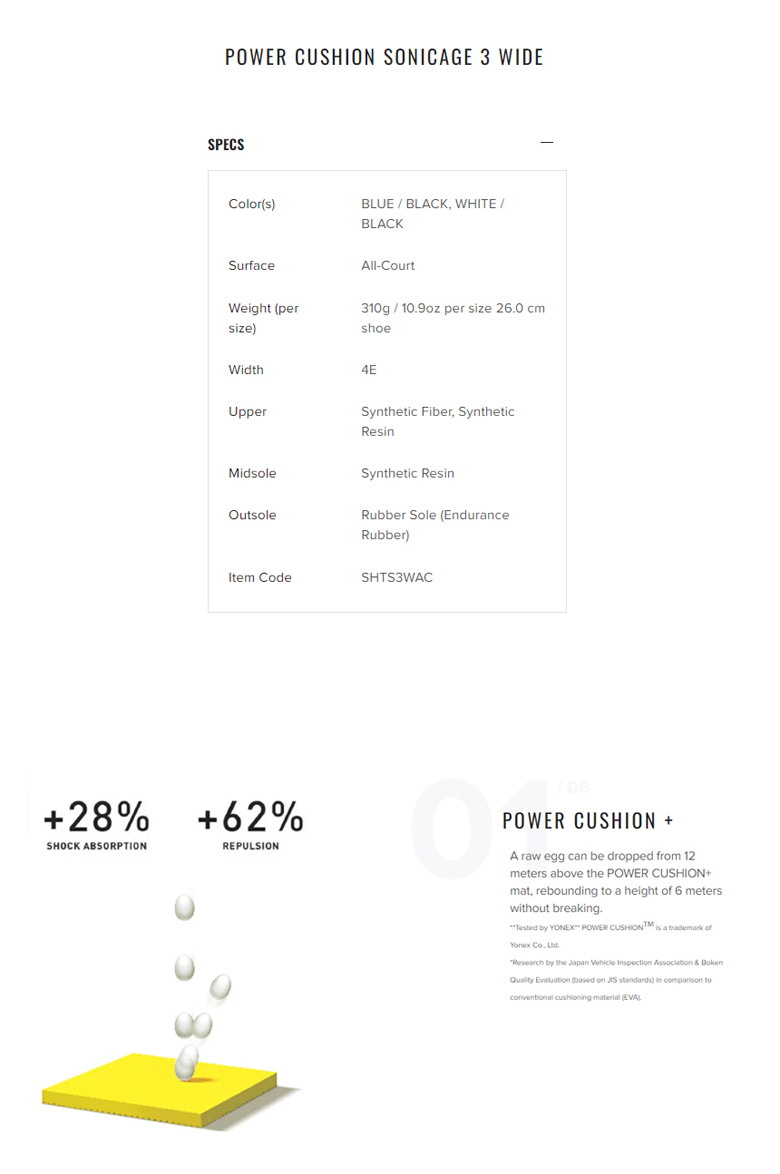Click the / 06 slide counter

[x=573, y=787]
